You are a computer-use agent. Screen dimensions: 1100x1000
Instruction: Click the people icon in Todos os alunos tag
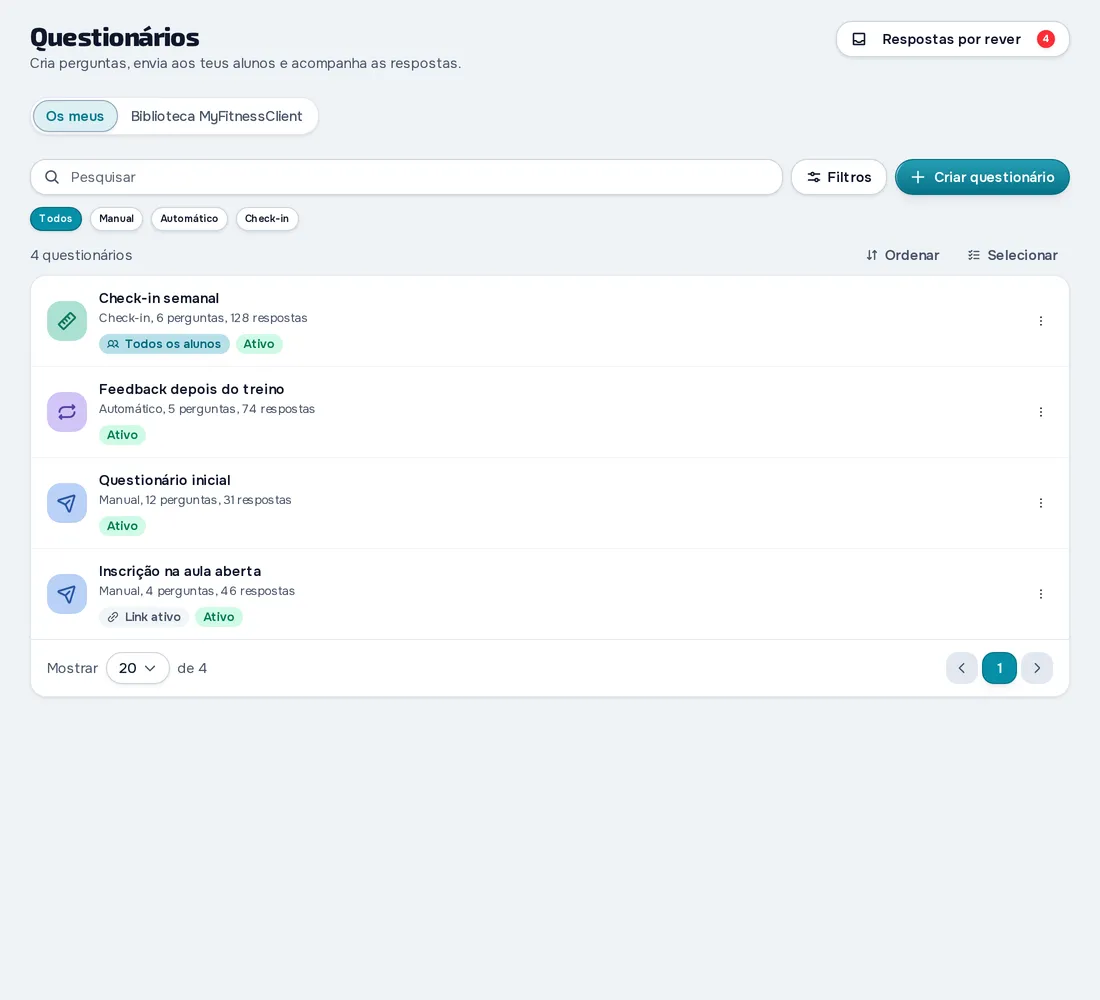[x=113, y=344]
